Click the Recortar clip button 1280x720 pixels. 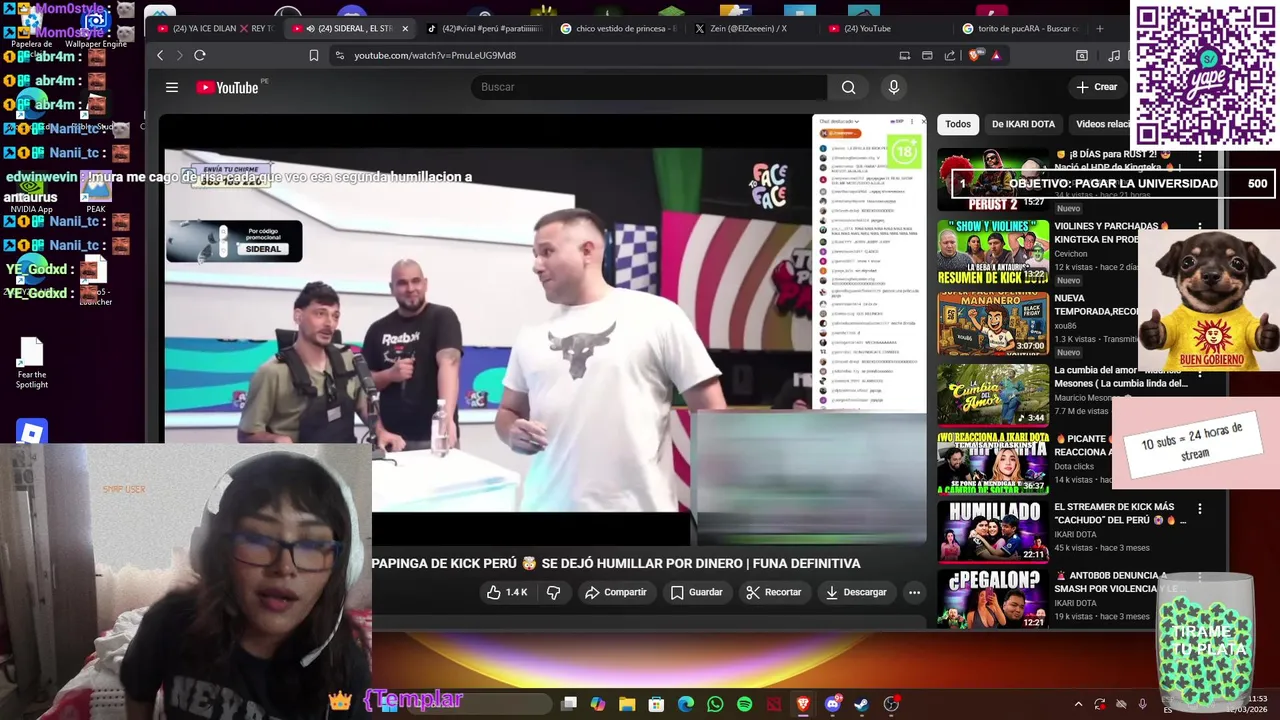773,592
